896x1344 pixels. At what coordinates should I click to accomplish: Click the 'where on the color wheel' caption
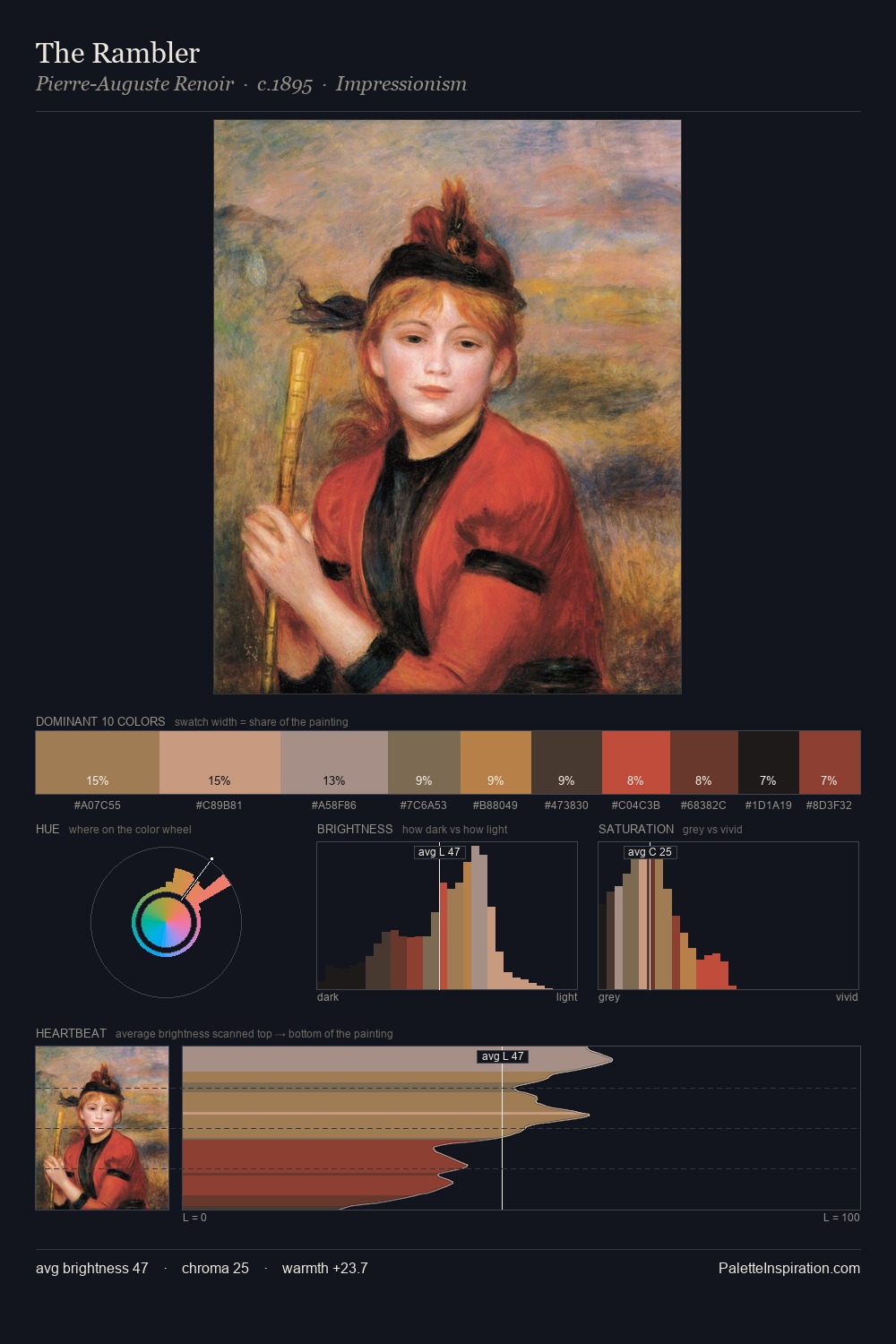click(130, 829)
